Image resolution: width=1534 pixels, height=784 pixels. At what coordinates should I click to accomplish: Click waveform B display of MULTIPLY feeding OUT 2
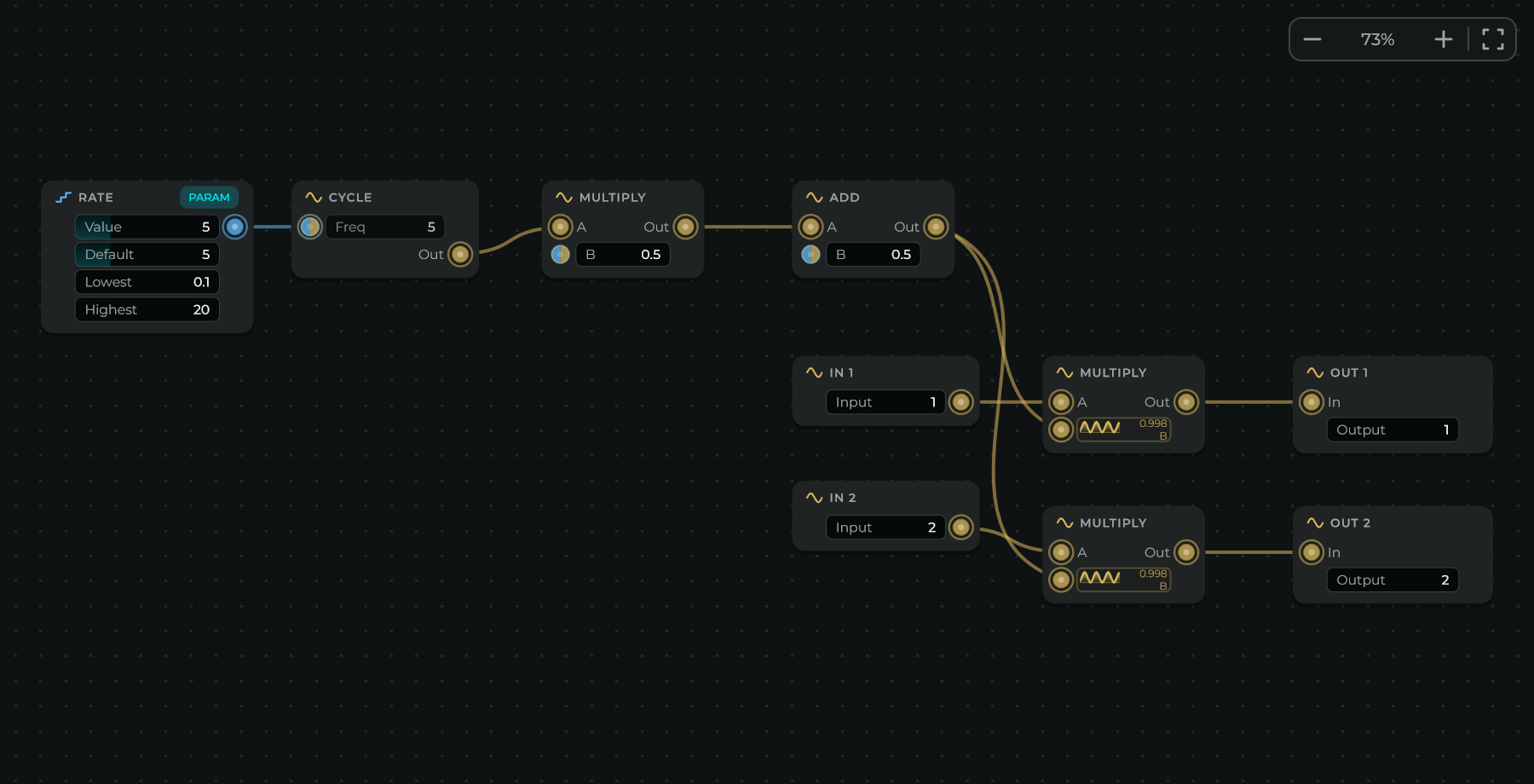click(1124, 579)
